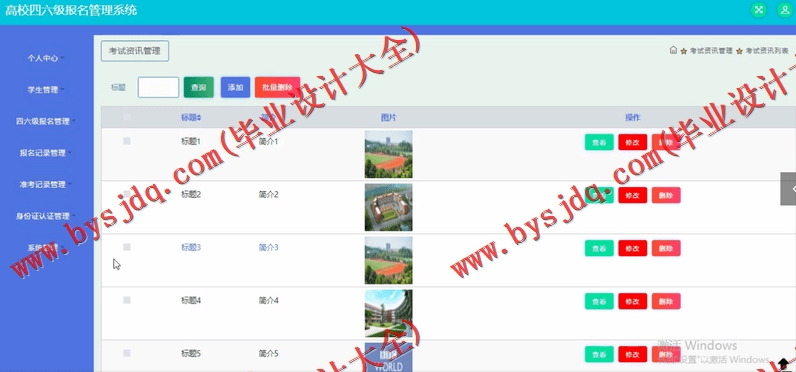Open the 标题3 row image thumbnail
This screenshot has width=796, height=372.
pyautogui.click(x=388, y=260)
